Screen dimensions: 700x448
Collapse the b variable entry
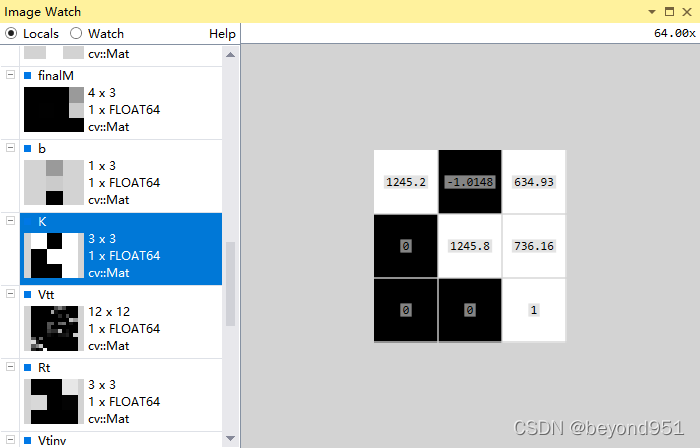10,148
